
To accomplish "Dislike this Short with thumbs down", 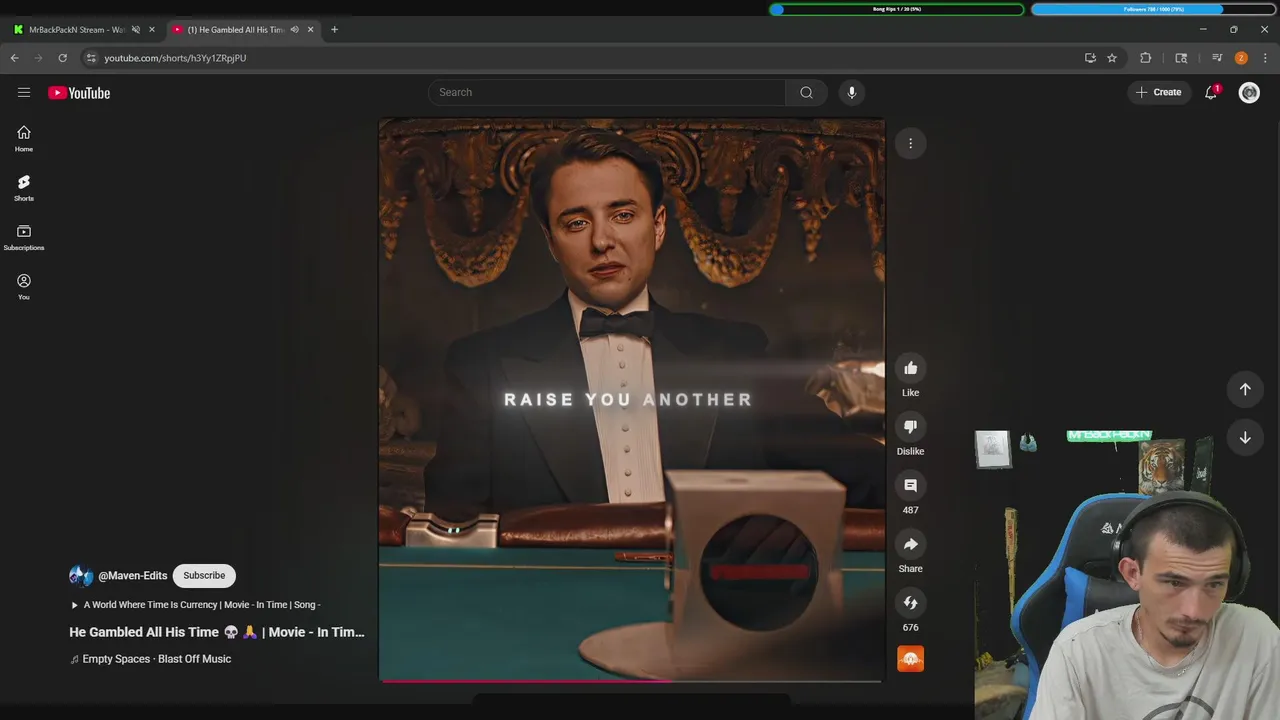I will click(x=910, y=427).
